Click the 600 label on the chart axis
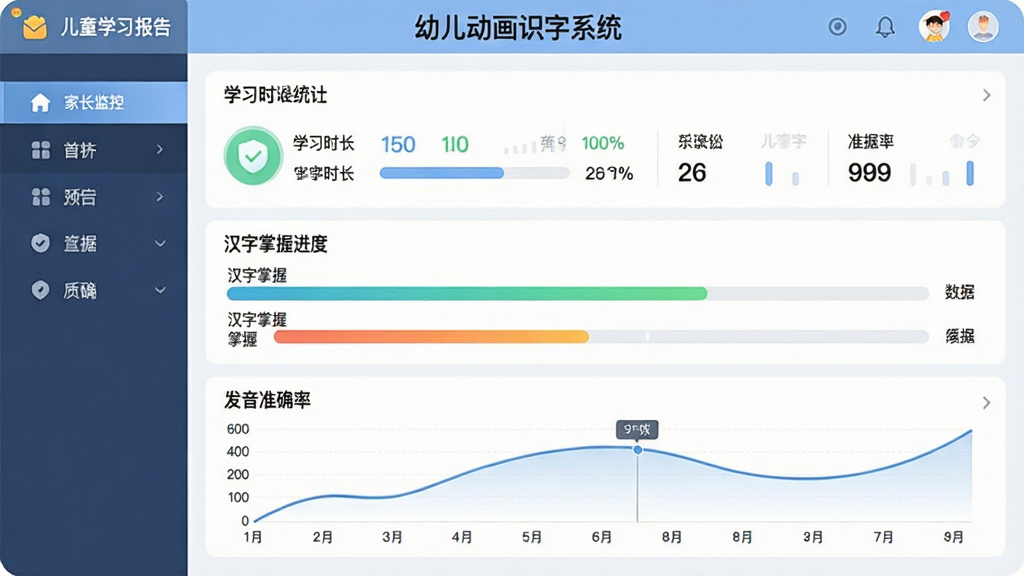Viewport: 1024px width, 576px height. tap(238, 429)
